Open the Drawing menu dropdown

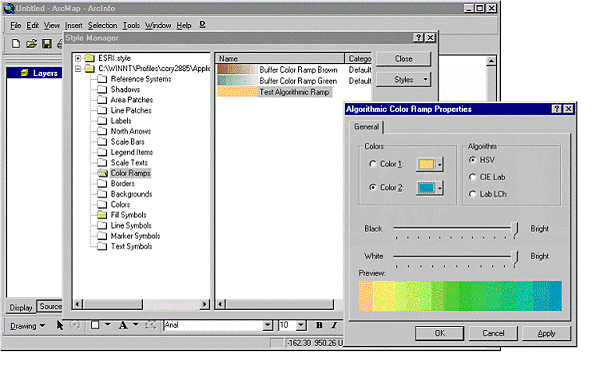[x=28, y=326]
